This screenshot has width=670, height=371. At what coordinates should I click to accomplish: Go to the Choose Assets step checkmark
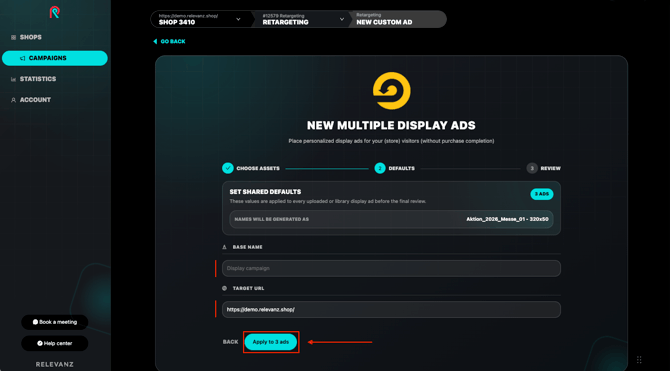coord(228,168)
